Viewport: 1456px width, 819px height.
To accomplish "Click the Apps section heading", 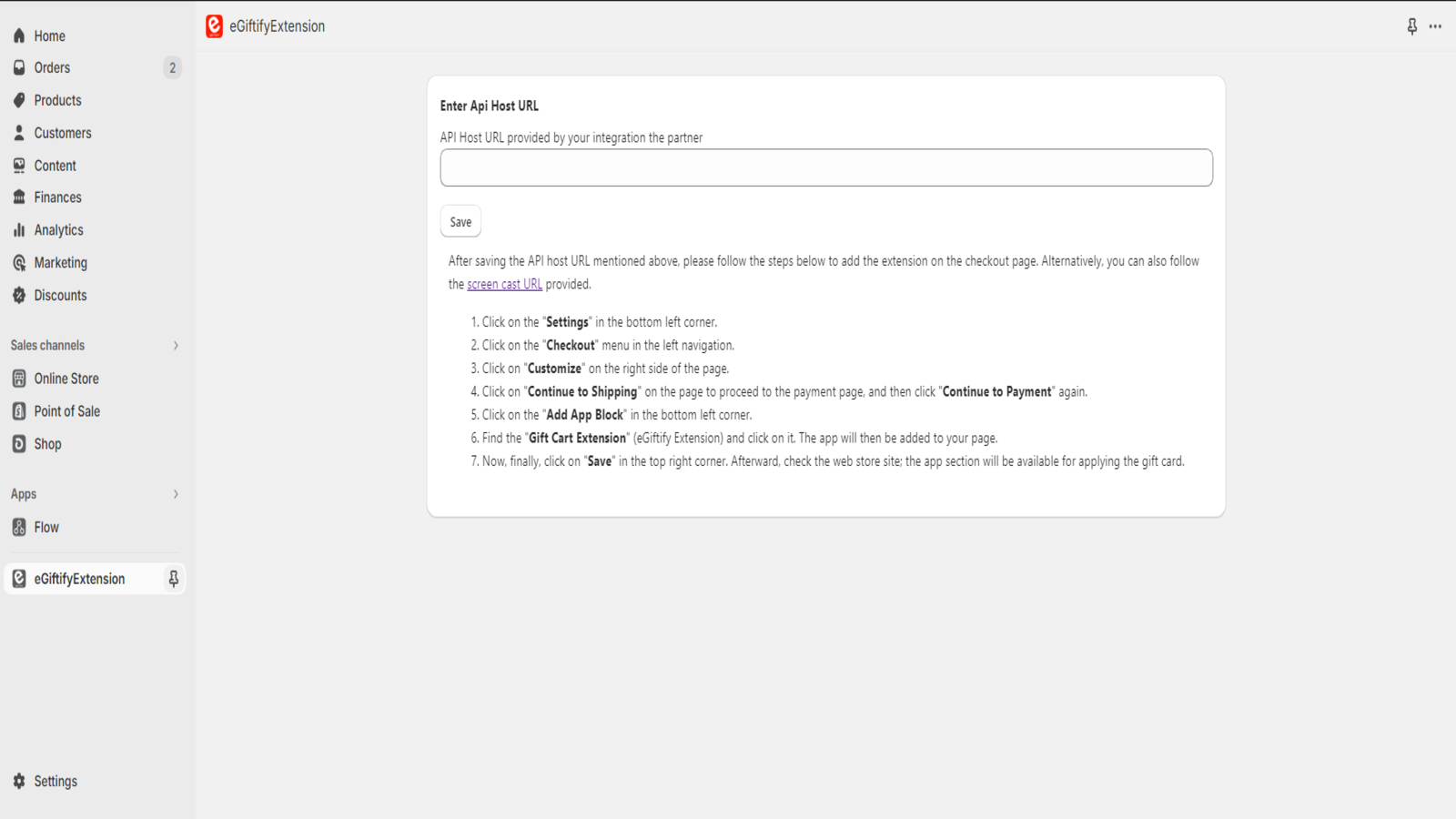I will coord(24,494).
